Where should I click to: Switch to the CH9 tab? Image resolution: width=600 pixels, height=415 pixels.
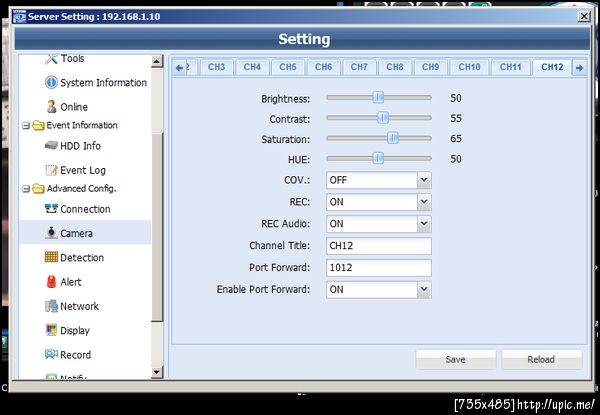pos(430,67)
